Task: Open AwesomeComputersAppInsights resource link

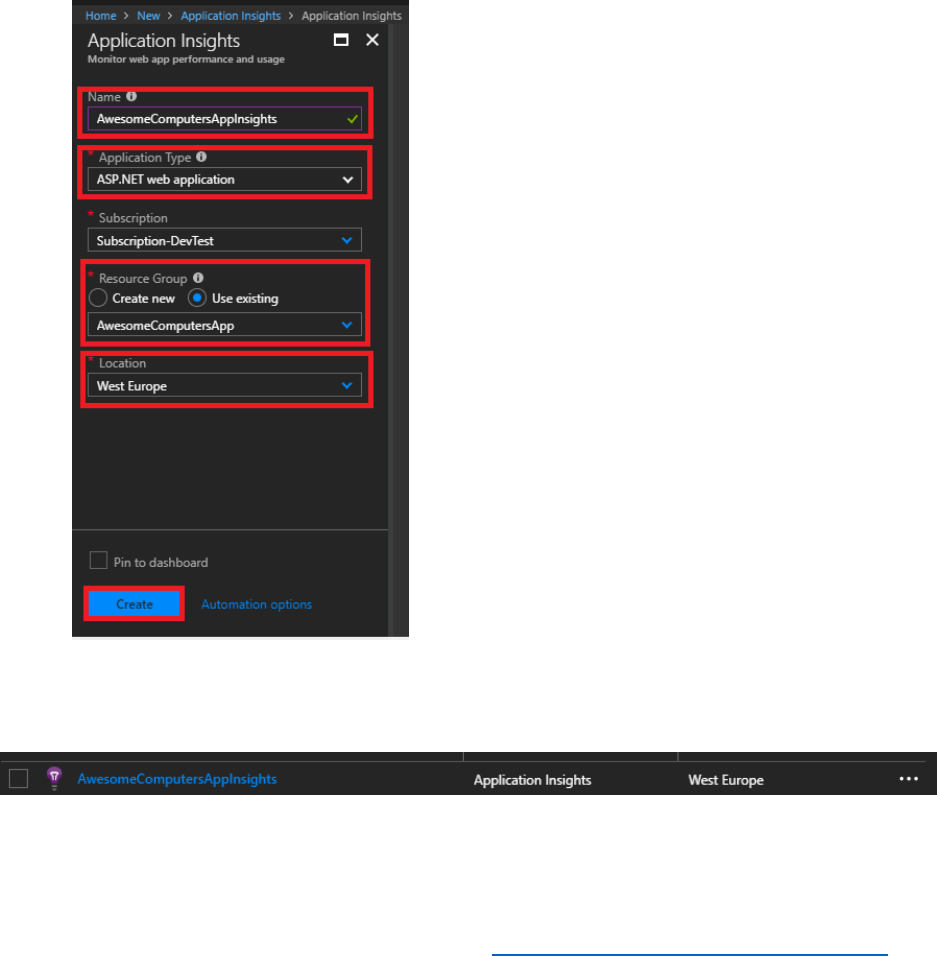Action: [x=177, y=779]
